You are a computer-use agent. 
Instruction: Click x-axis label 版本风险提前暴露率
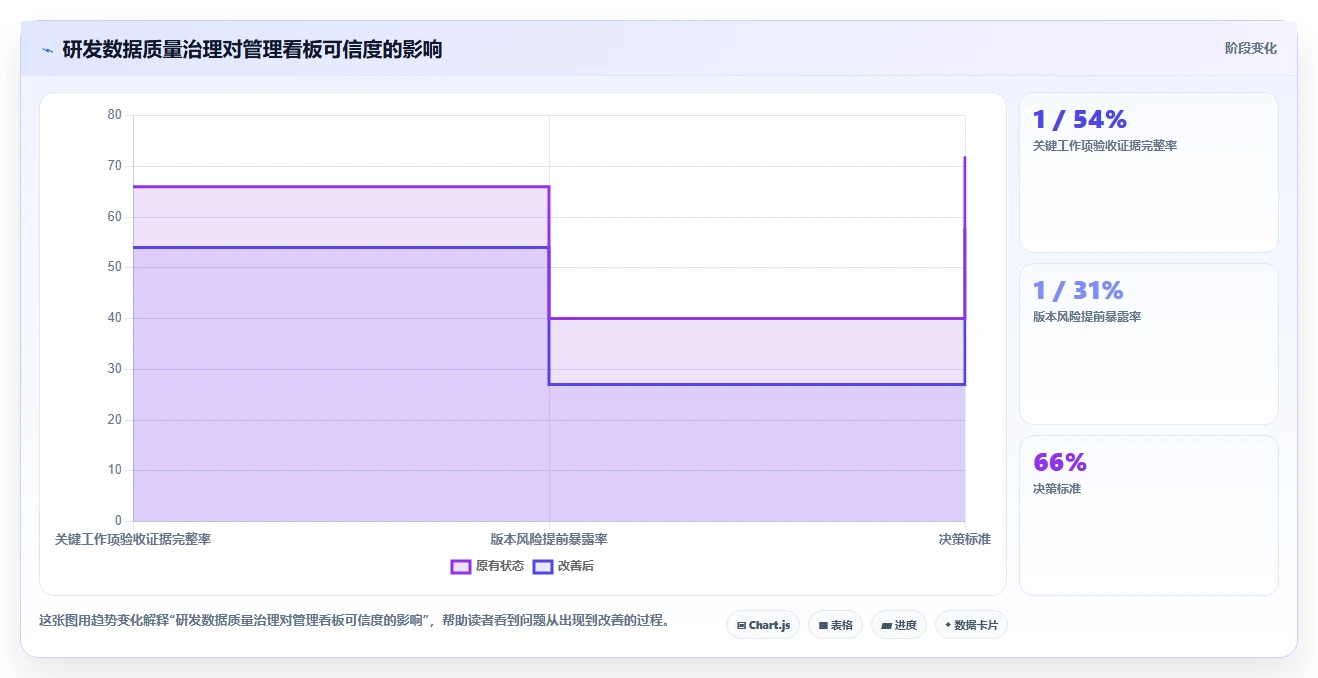549,539
